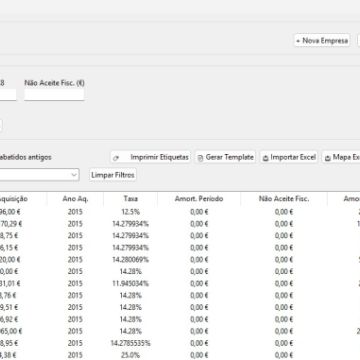Click the Nova Empresa button
The image size is (360, 360).
322,41
